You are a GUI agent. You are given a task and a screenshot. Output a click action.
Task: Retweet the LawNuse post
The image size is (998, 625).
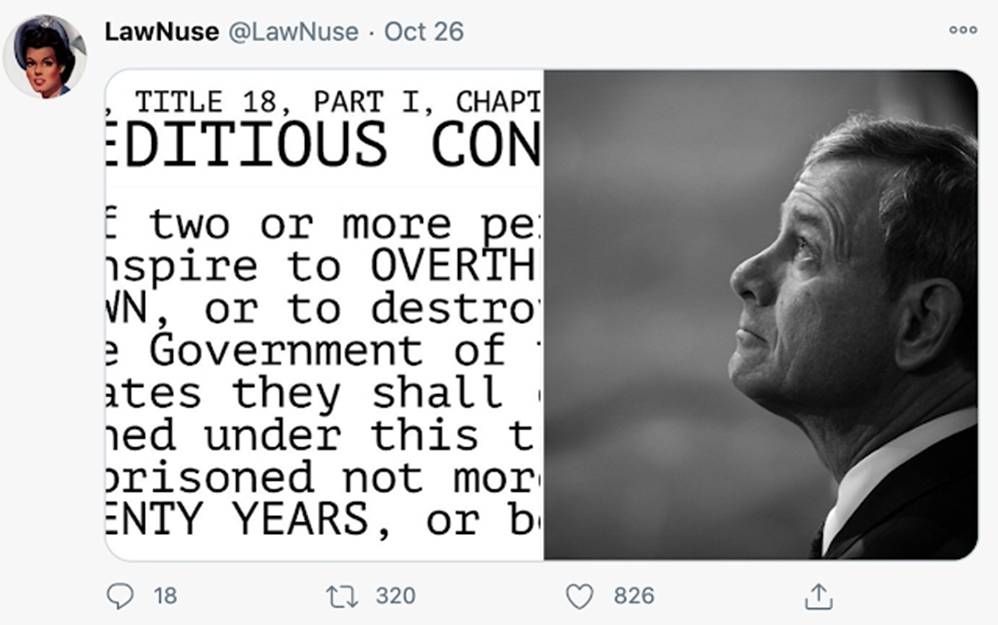click(x=340, y=596)
